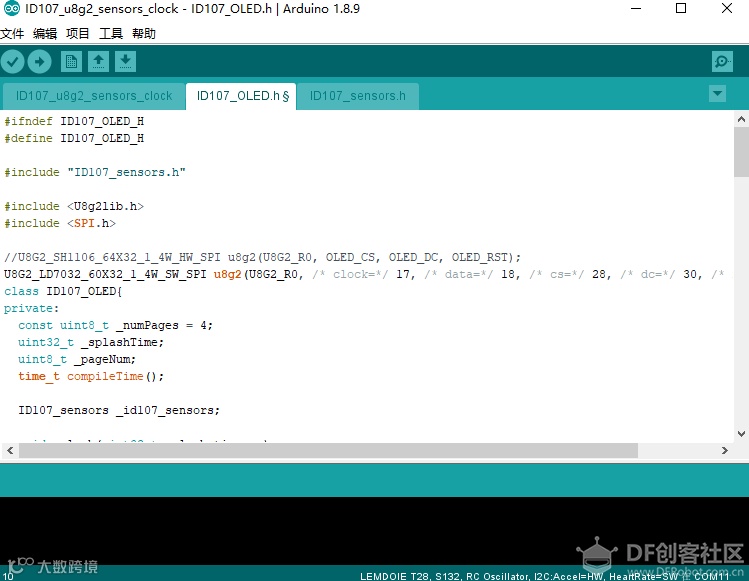Screen dimensions: 749x581
Task: Click the vertical scrollbar down arrow
Action: [x=741, y=434]
